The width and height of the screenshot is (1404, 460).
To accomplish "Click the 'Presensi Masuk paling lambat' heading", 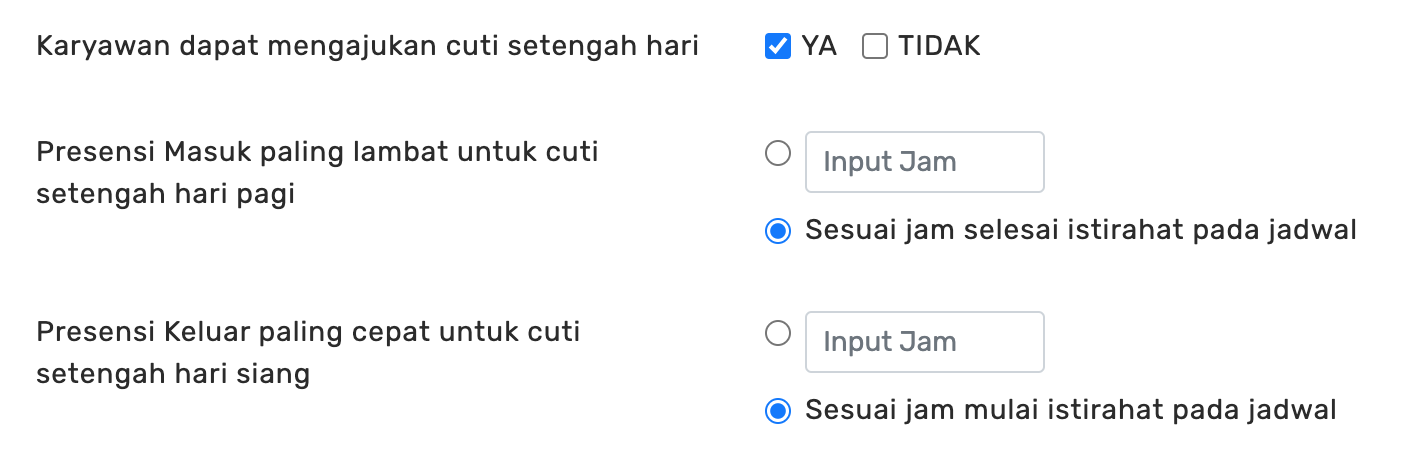I will click(x=317, y=152).
